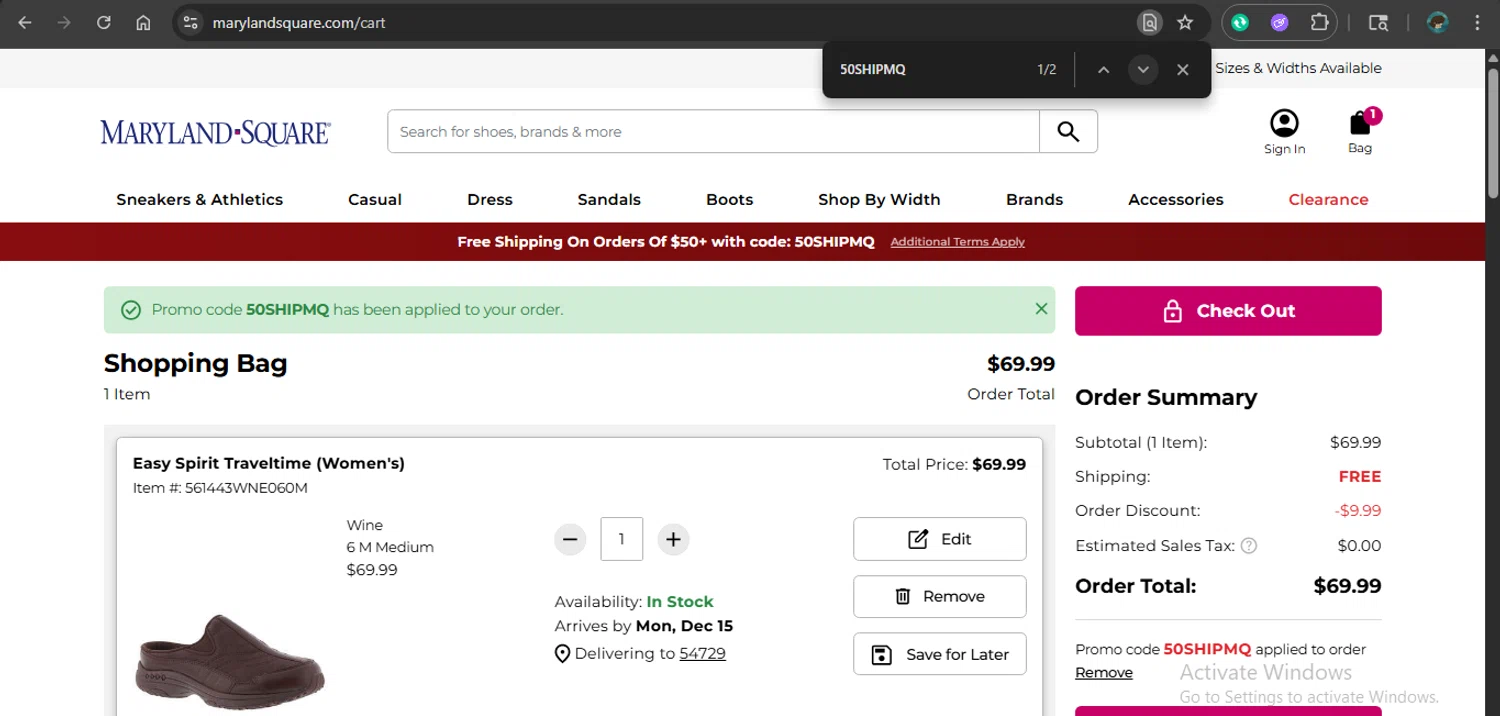Close the find bar

(1182, 70)
